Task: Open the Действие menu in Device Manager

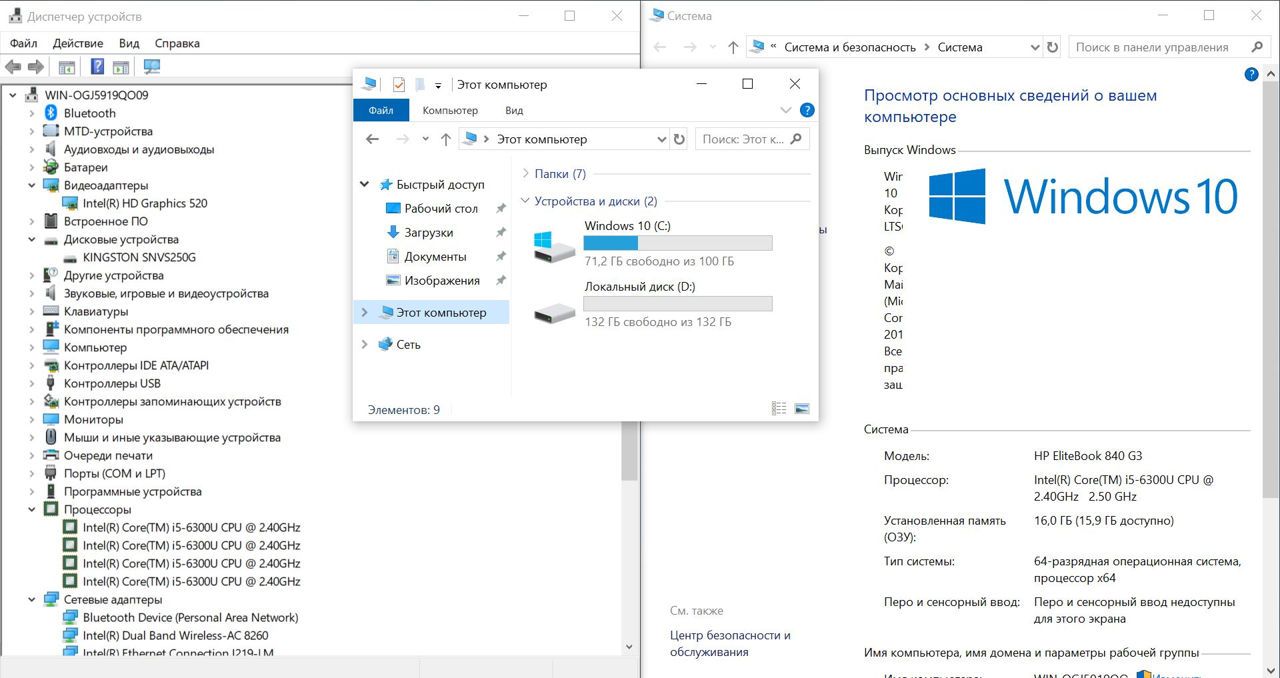Action: (78, 43)
